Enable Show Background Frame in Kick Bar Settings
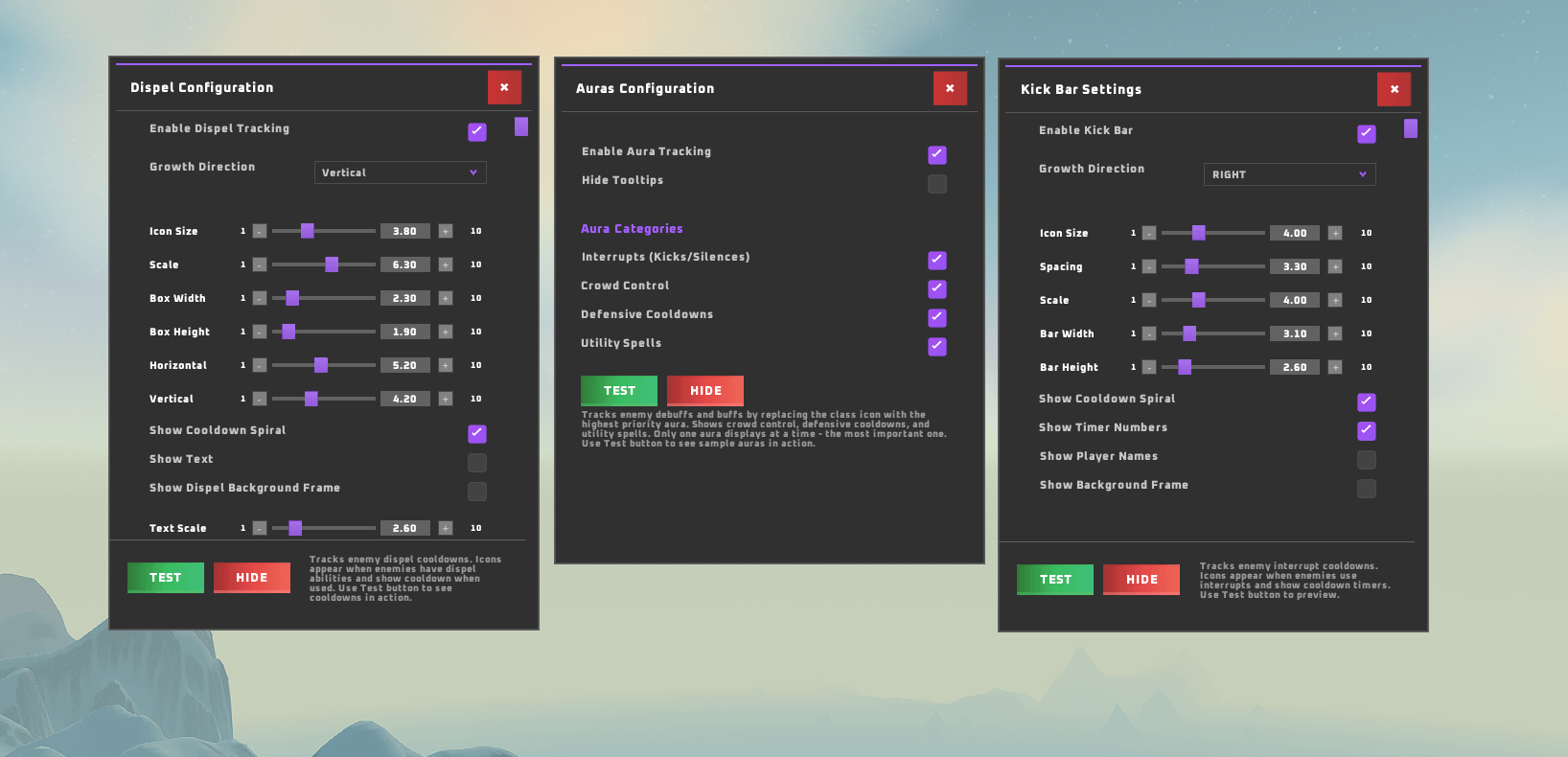Image resolution: width=1568 pixels, height=757 pixels. click(1367, 489)
